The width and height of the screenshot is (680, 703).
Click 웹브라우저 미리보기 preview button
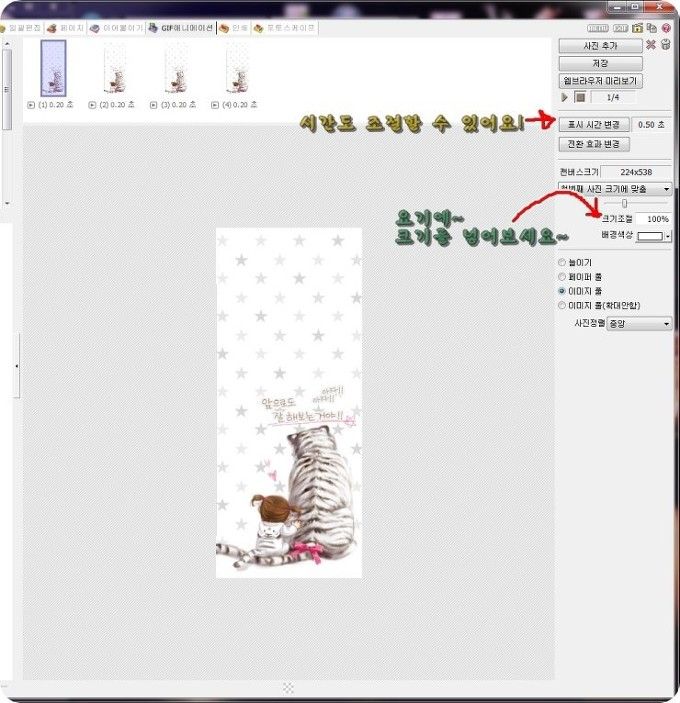tap(600, 81)
